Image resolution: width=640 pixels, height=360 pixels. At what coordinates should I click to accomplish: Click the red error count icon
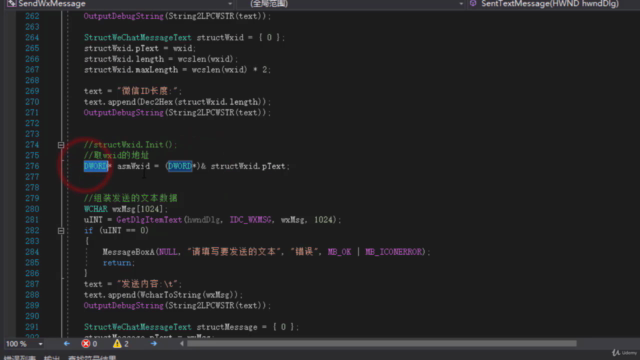86,344
